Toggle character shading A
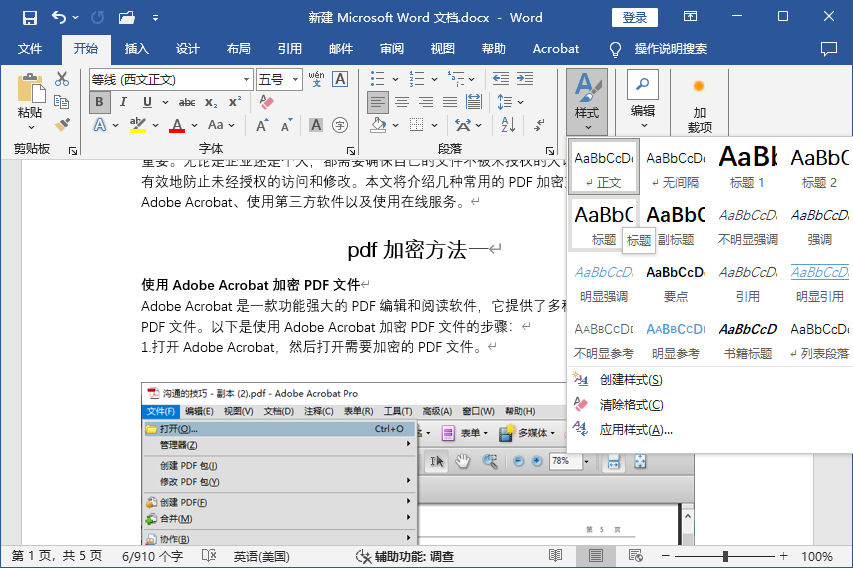 click(x=316, y=126)
